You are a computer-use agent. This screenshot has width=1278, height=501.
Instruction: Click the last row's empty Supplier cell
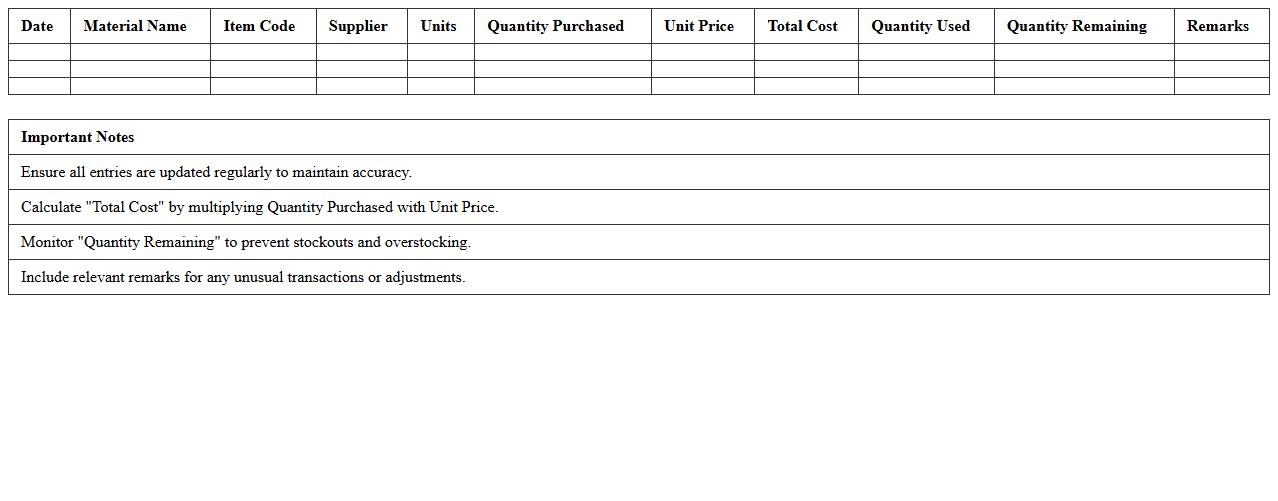tap(361, 86)
